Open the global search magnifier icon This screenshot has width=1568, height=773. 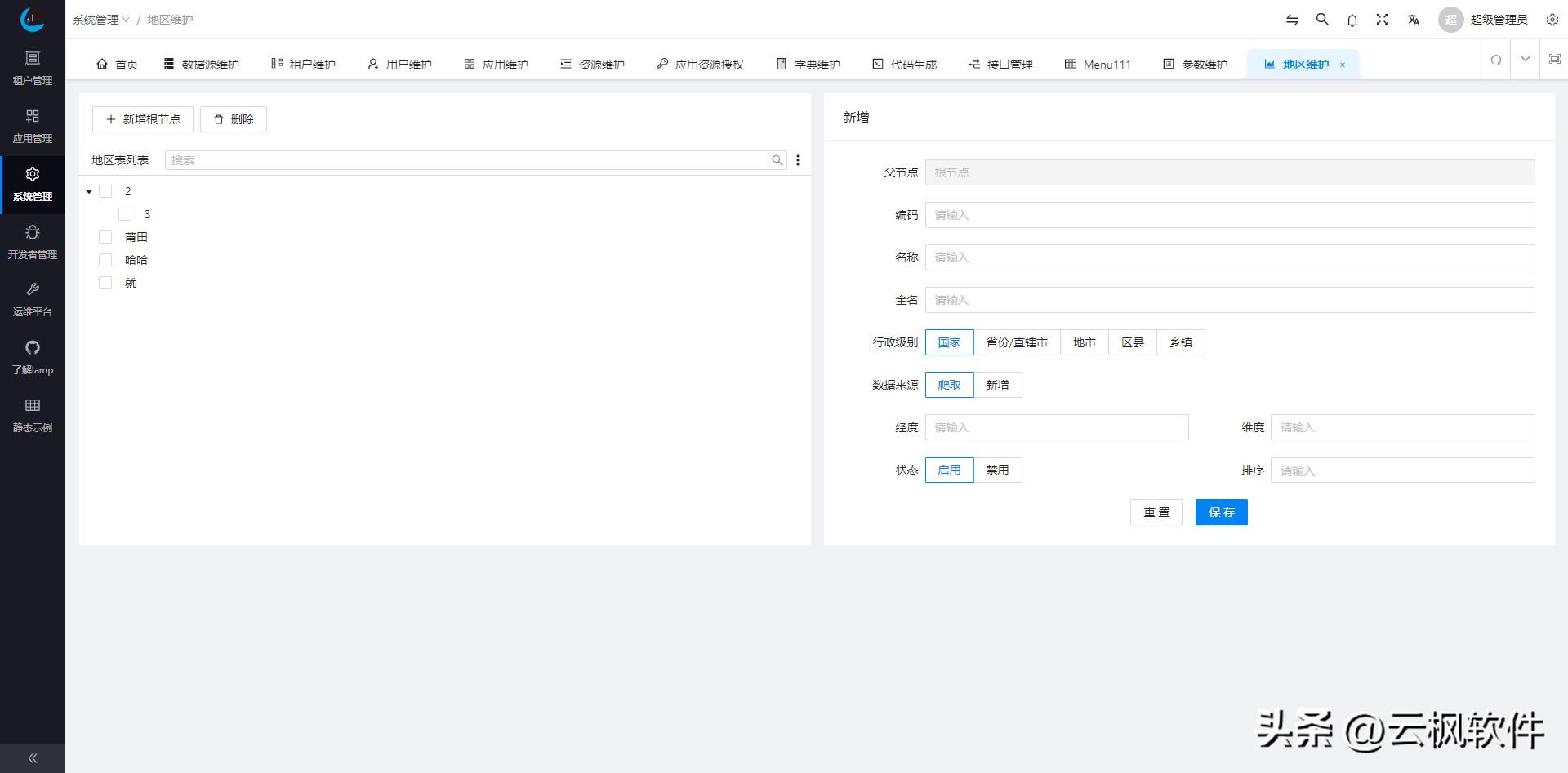click(x=1322, y=19)
